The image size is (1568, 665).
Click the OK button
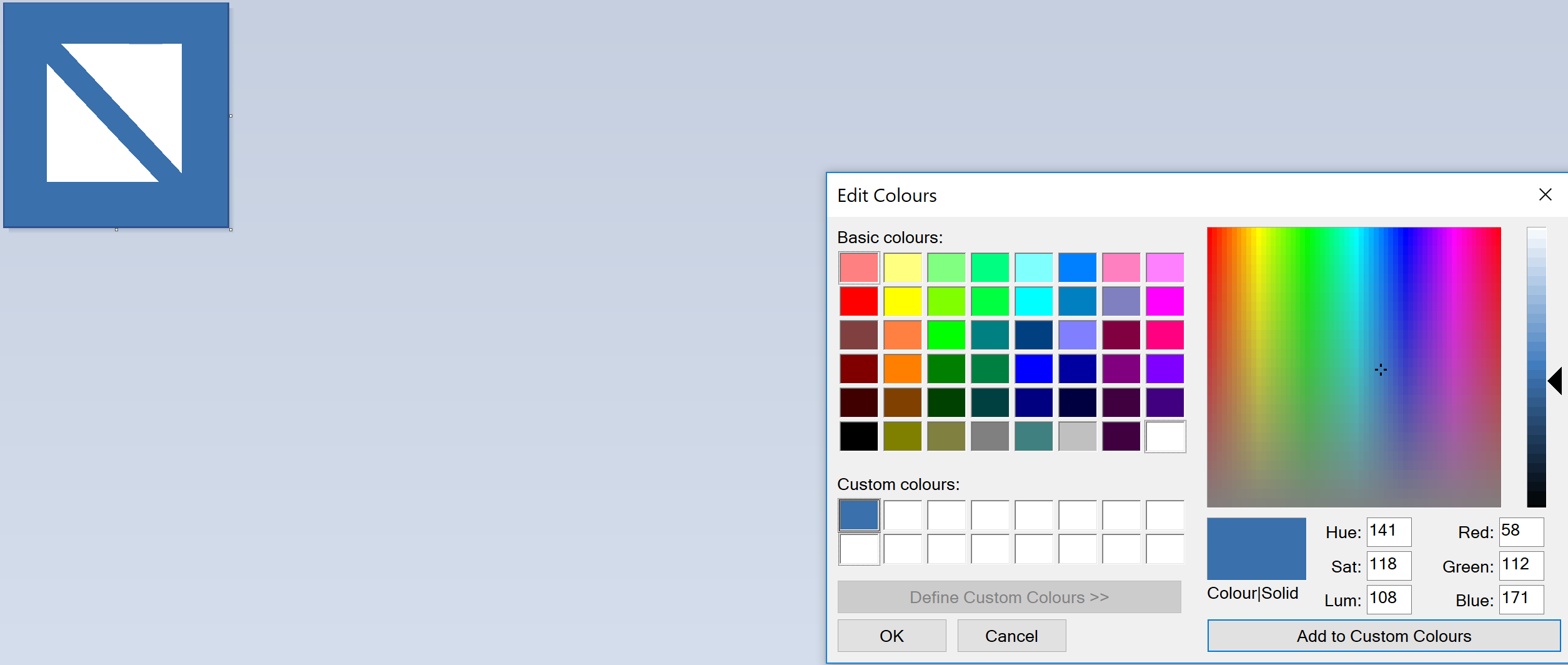point(891,636)
